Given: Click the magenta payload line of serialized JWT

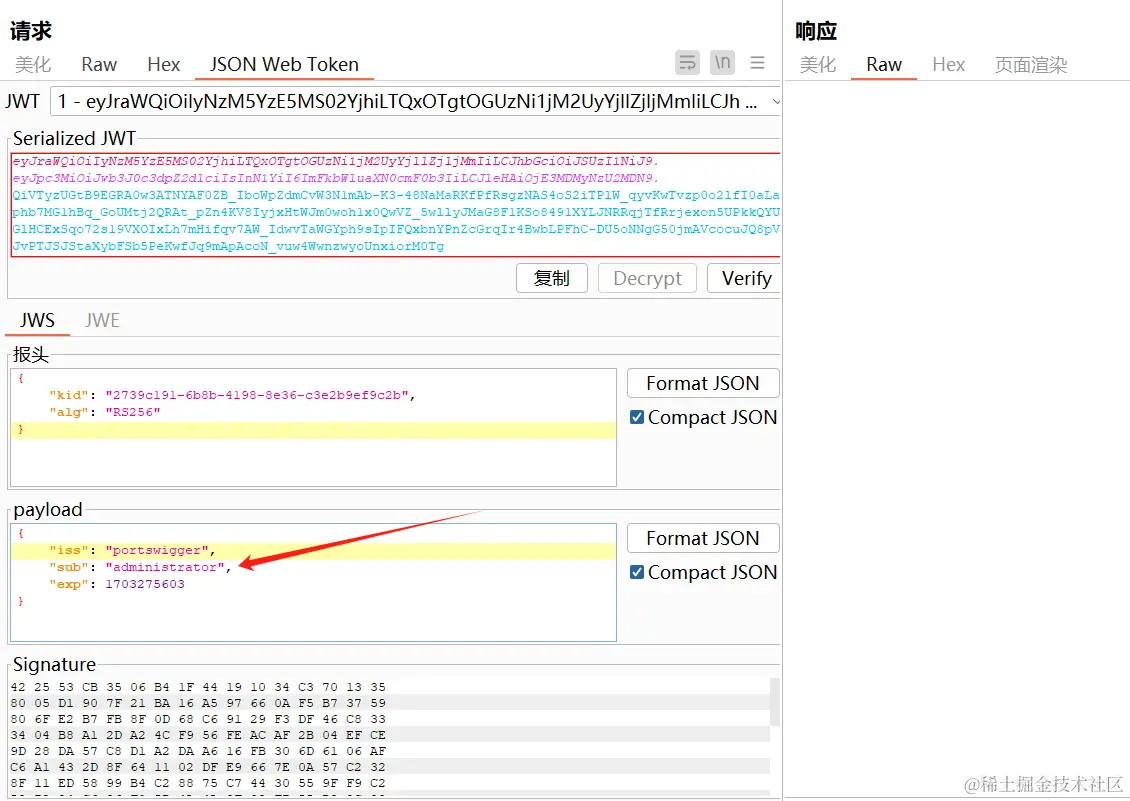Looking at the screenshot, I should [x=335, y=178].
